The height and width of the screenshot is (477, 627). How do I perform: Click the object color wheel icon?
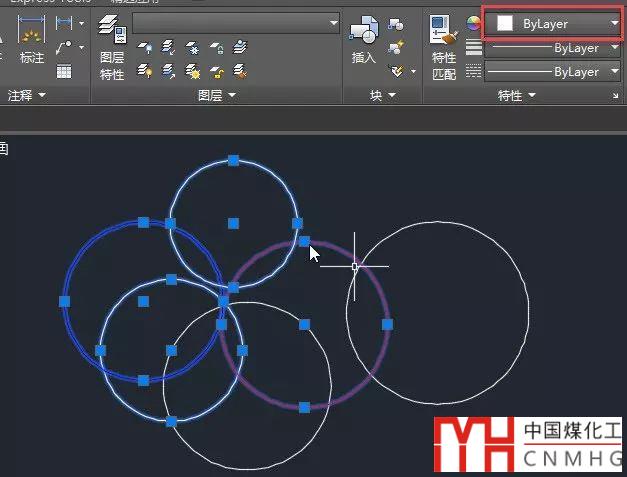474,23
